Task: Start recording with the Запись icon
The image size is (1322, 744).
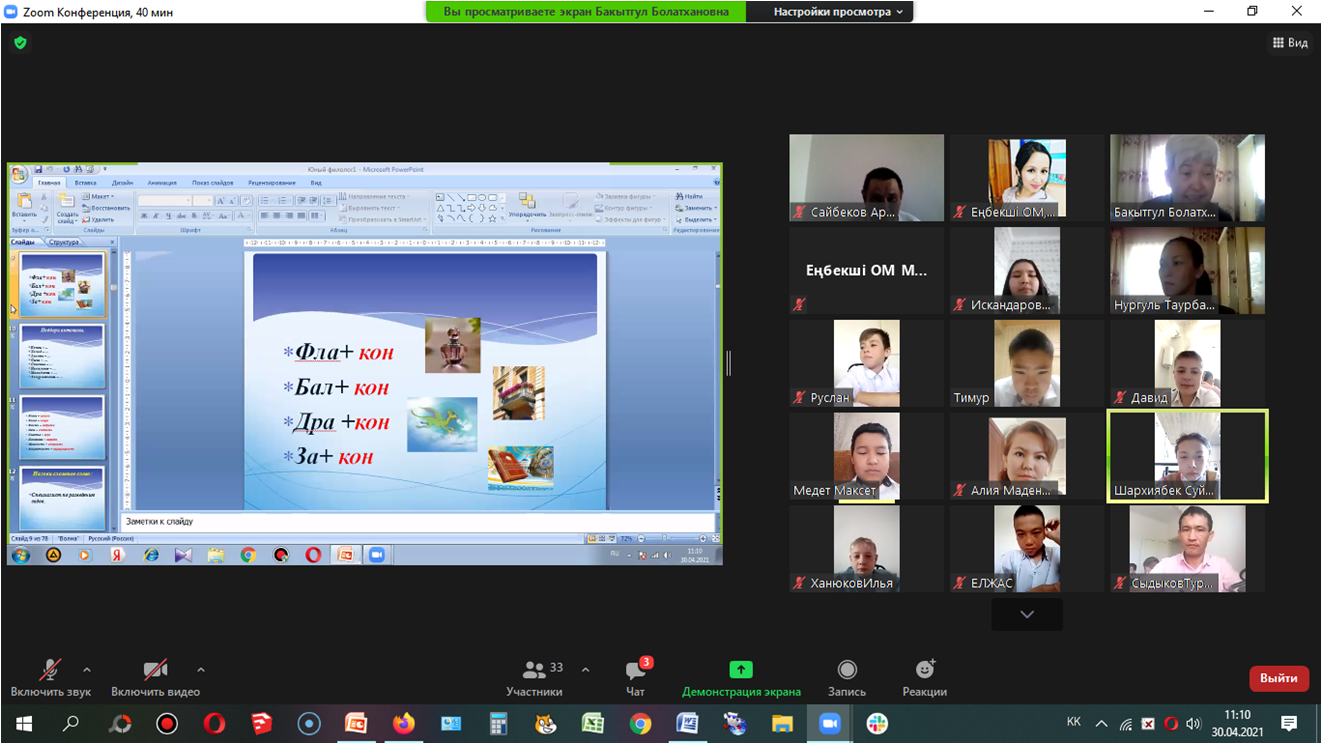Action: click(847, 670)
